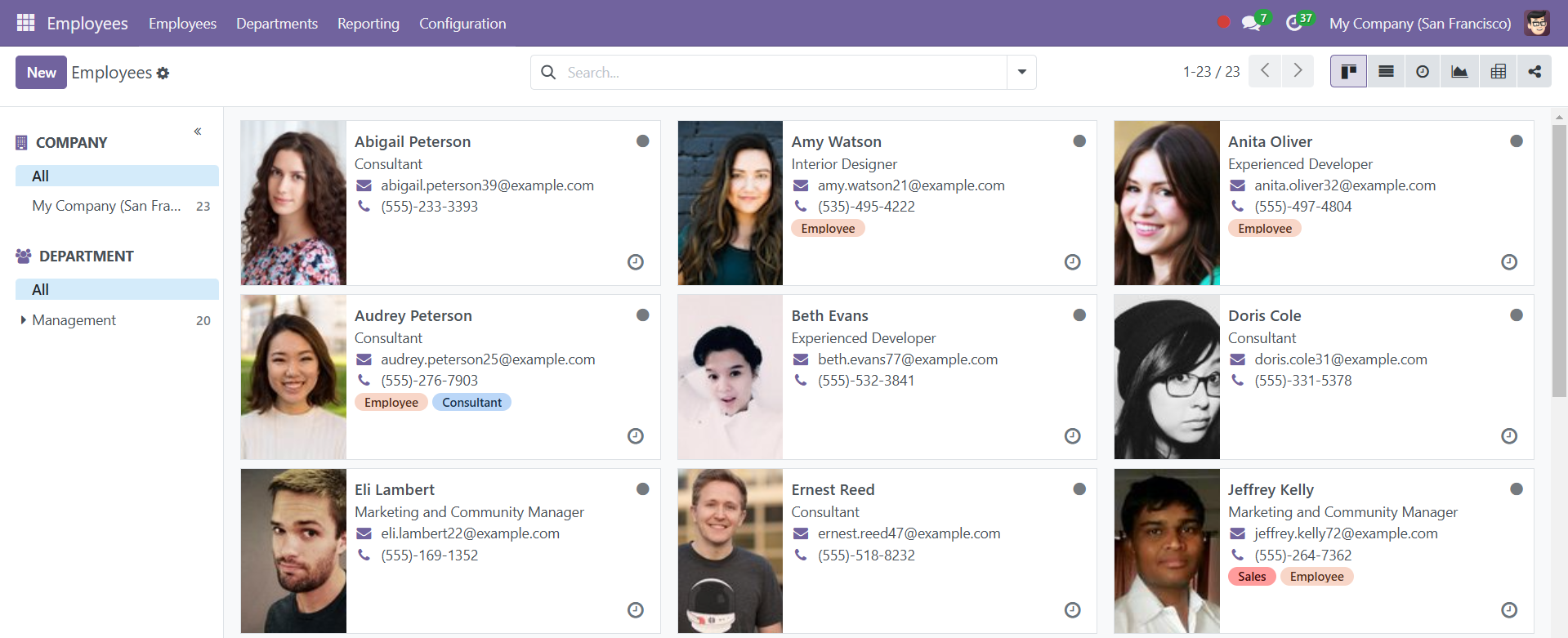Open the Reporting menu
The width and height of the screenshot is (1568, 638).
(369, 23)
